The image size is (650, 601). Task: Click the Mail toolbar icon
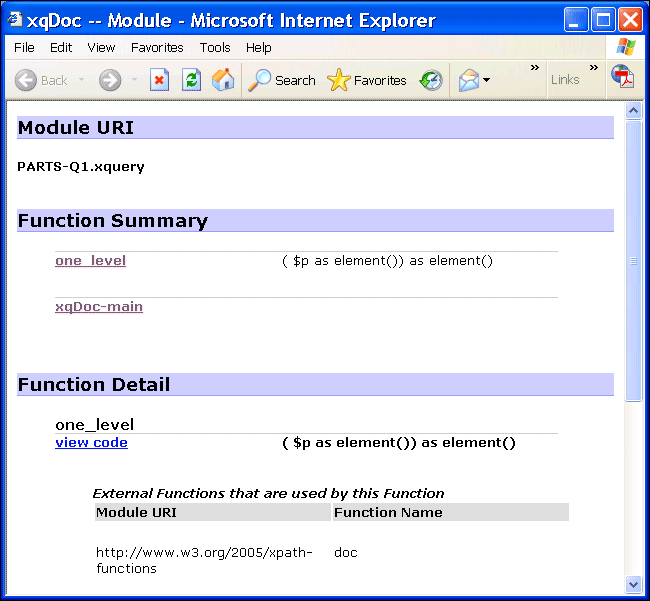468,80
